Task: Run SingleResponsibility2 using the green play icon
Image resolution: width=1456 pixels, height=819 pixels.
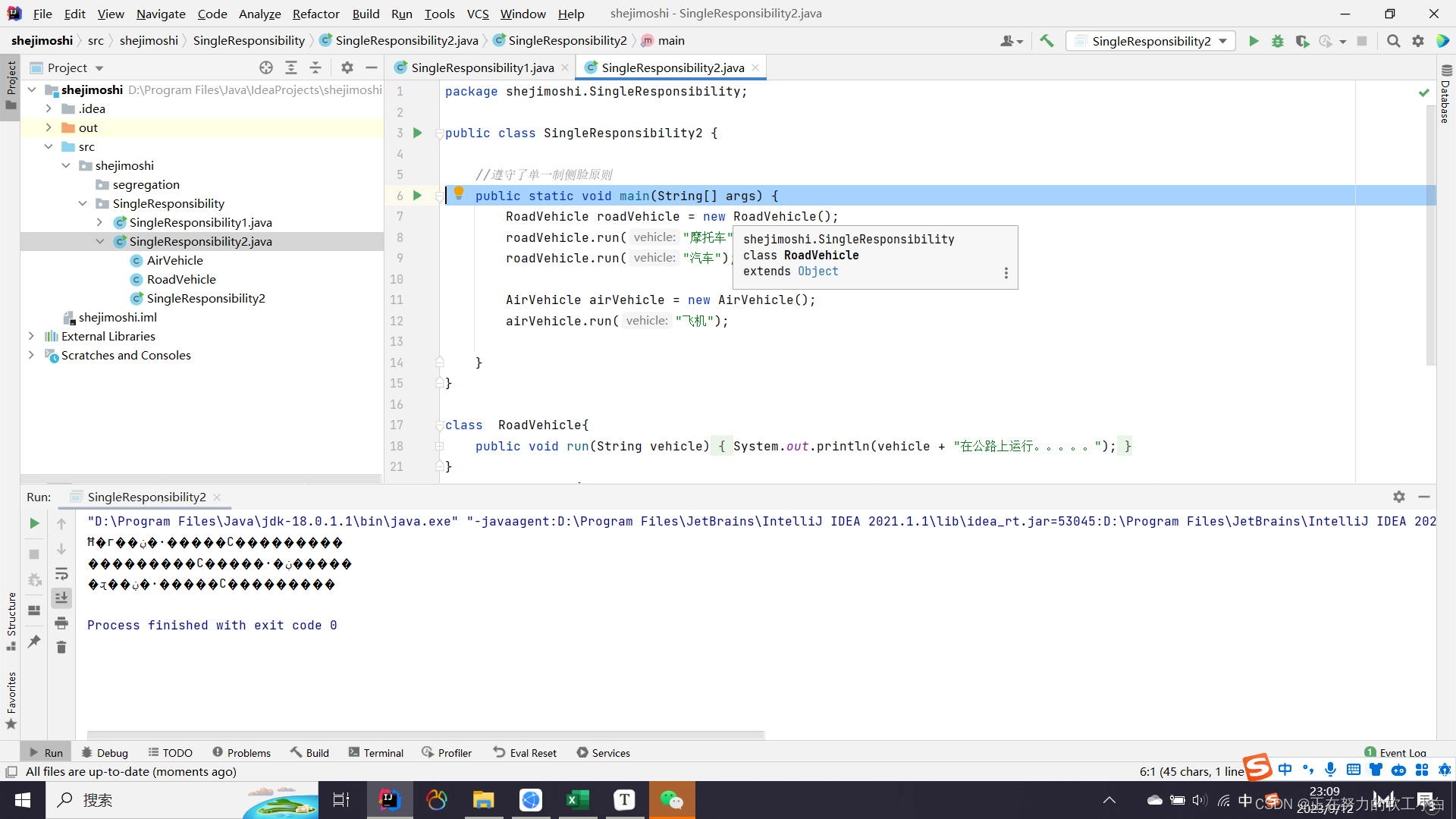Action: [1254, 41]
